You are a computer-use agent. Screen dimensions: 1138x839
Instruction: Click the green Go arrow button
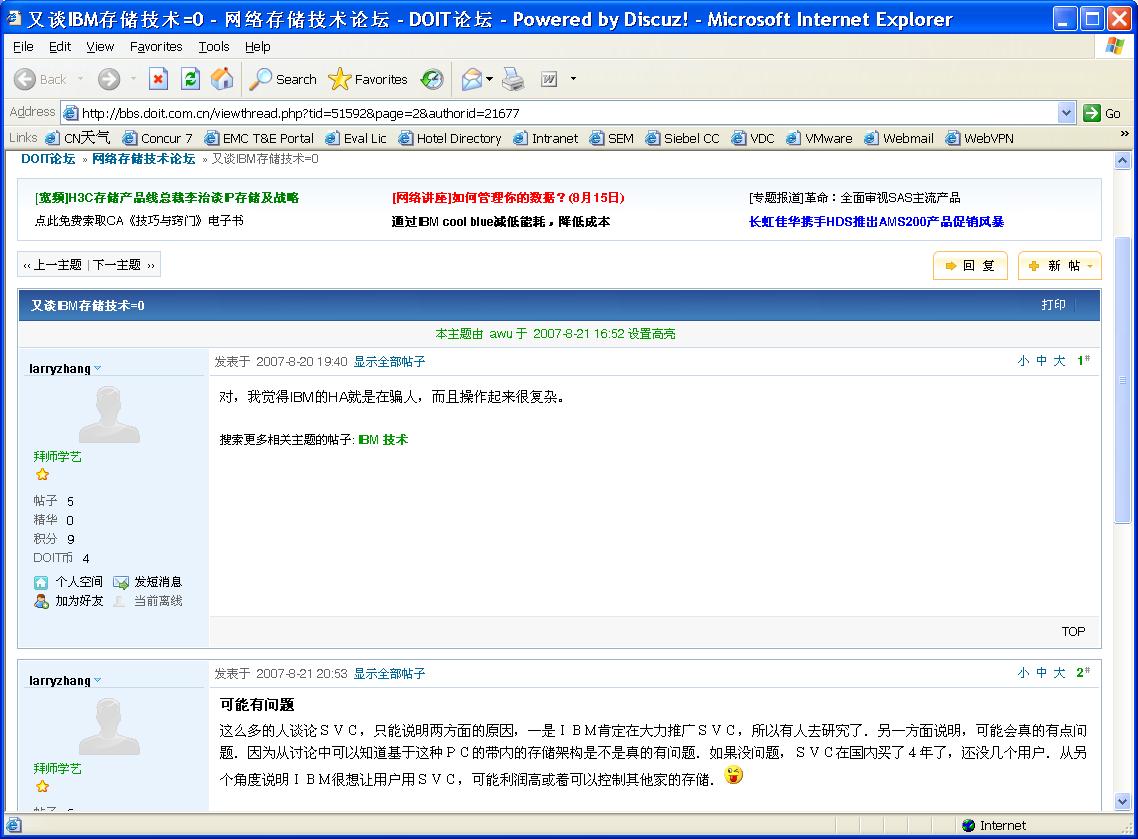pos(1102,113)
